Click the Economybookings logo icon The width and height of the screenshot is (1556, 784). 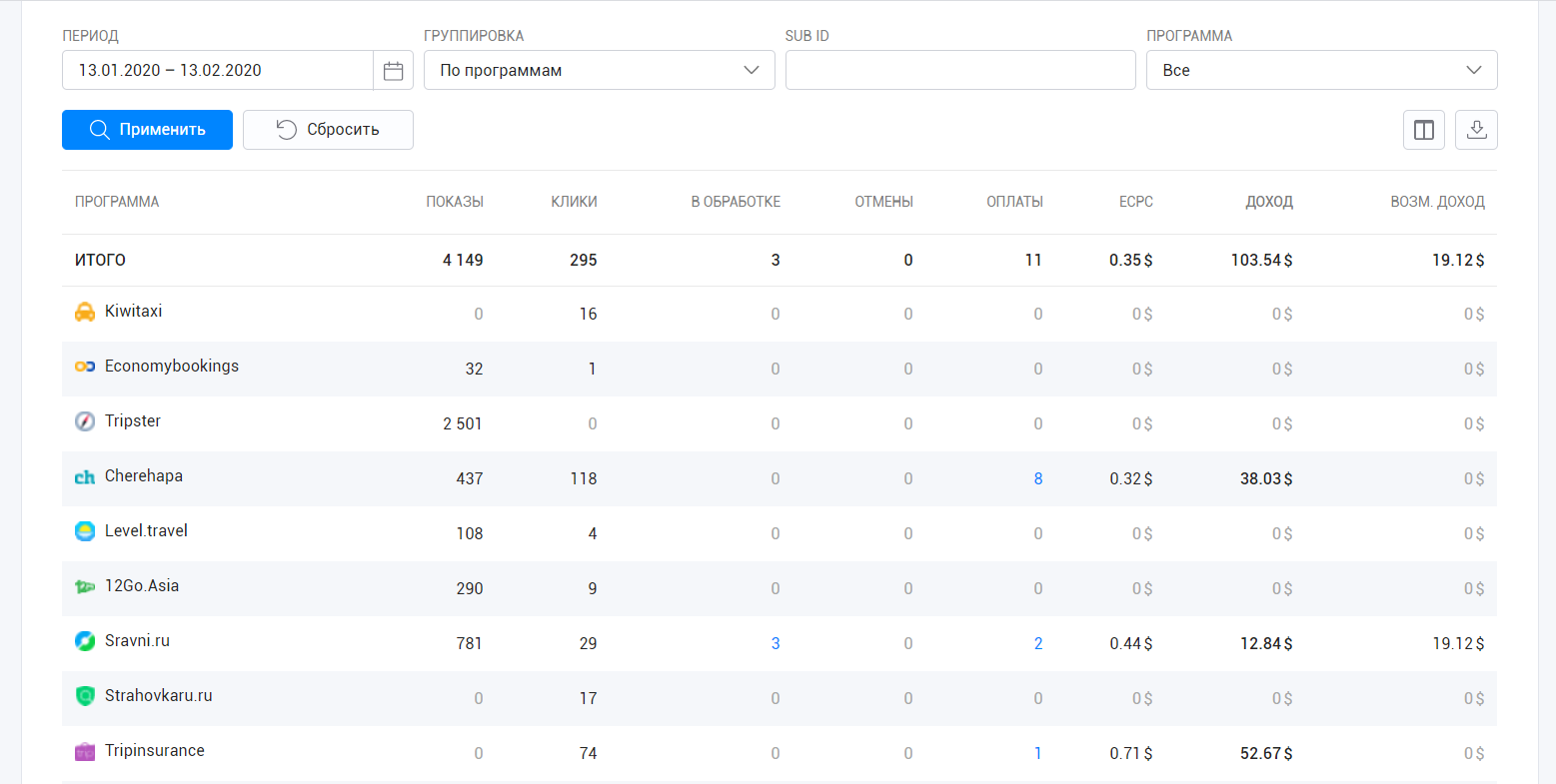click(x=85, y=367)
